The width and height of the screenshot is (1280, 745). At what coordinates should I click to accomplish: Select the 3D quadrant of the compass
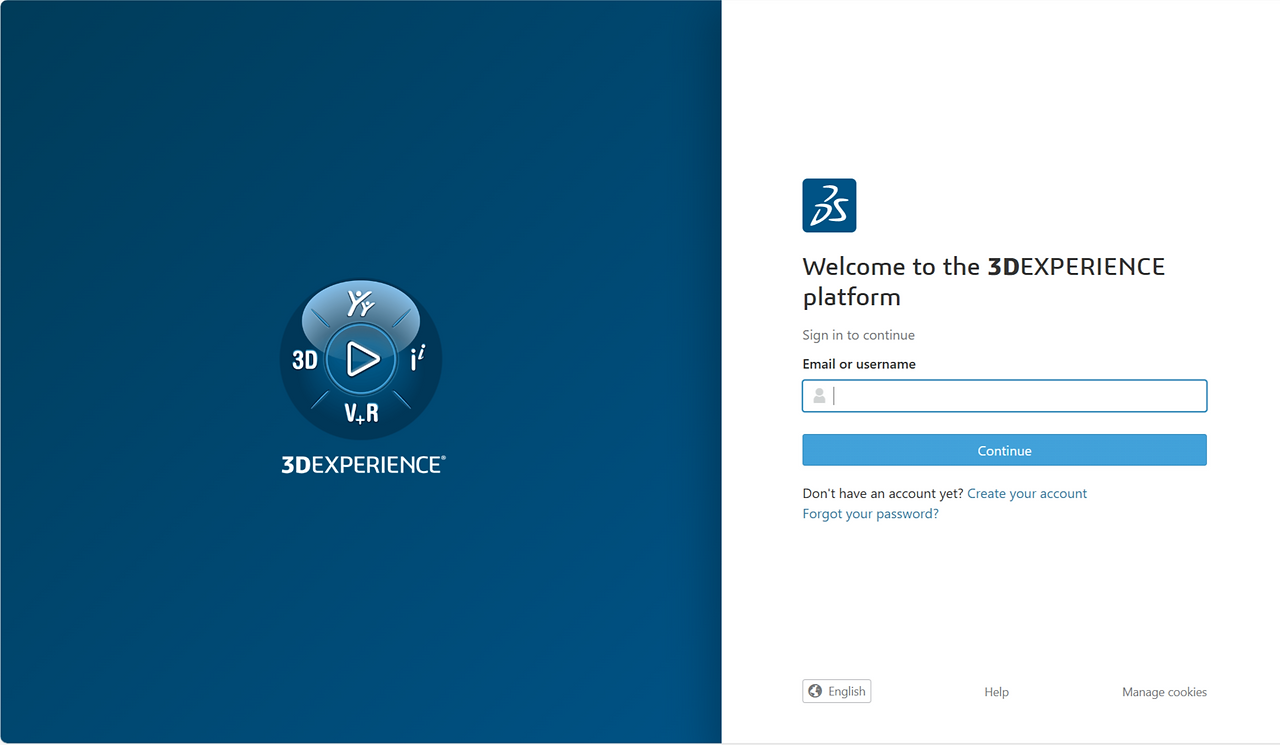coord(304,359)
